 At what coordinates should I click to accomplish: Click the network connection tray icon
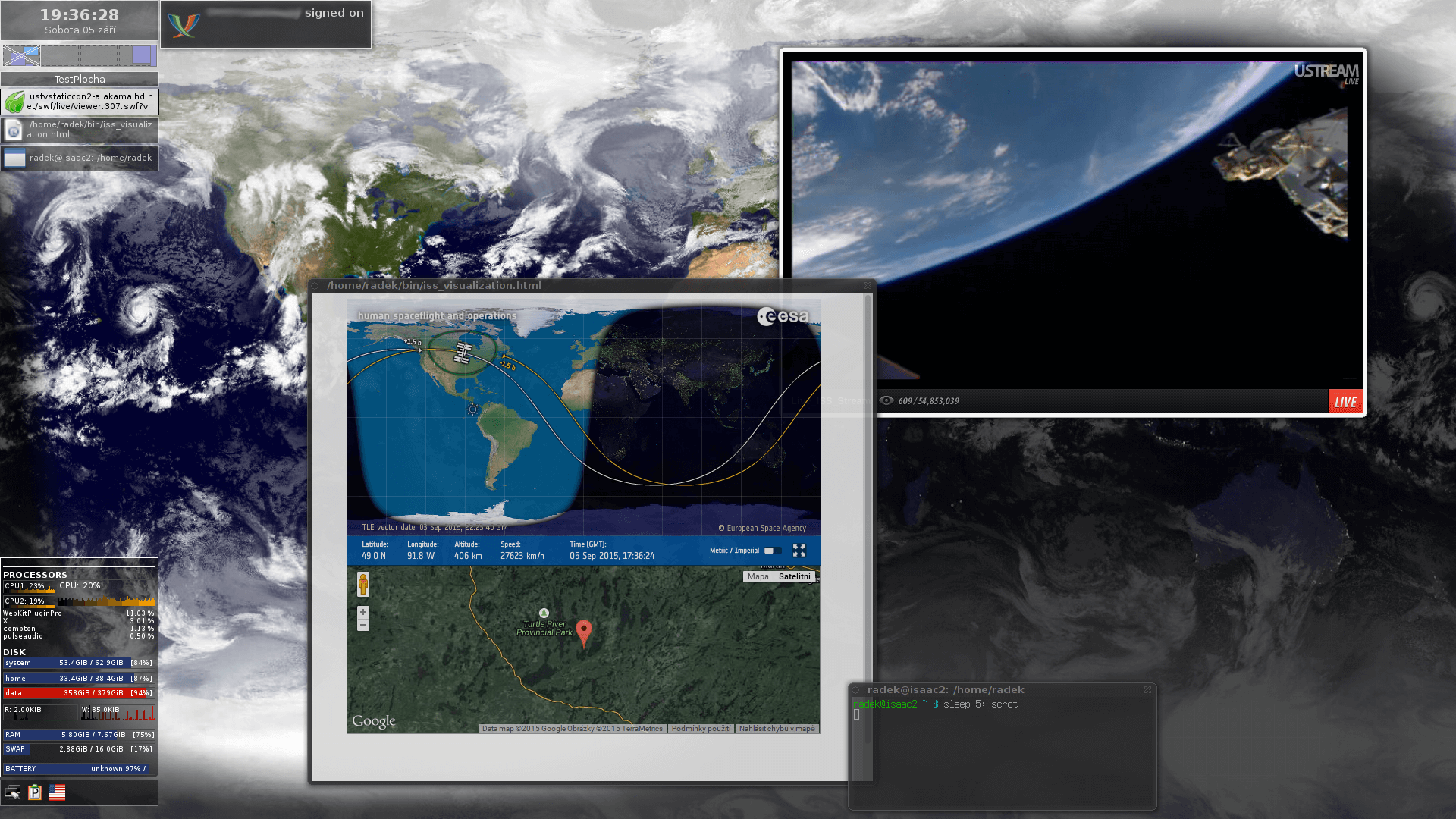click(x=13, y=792)
